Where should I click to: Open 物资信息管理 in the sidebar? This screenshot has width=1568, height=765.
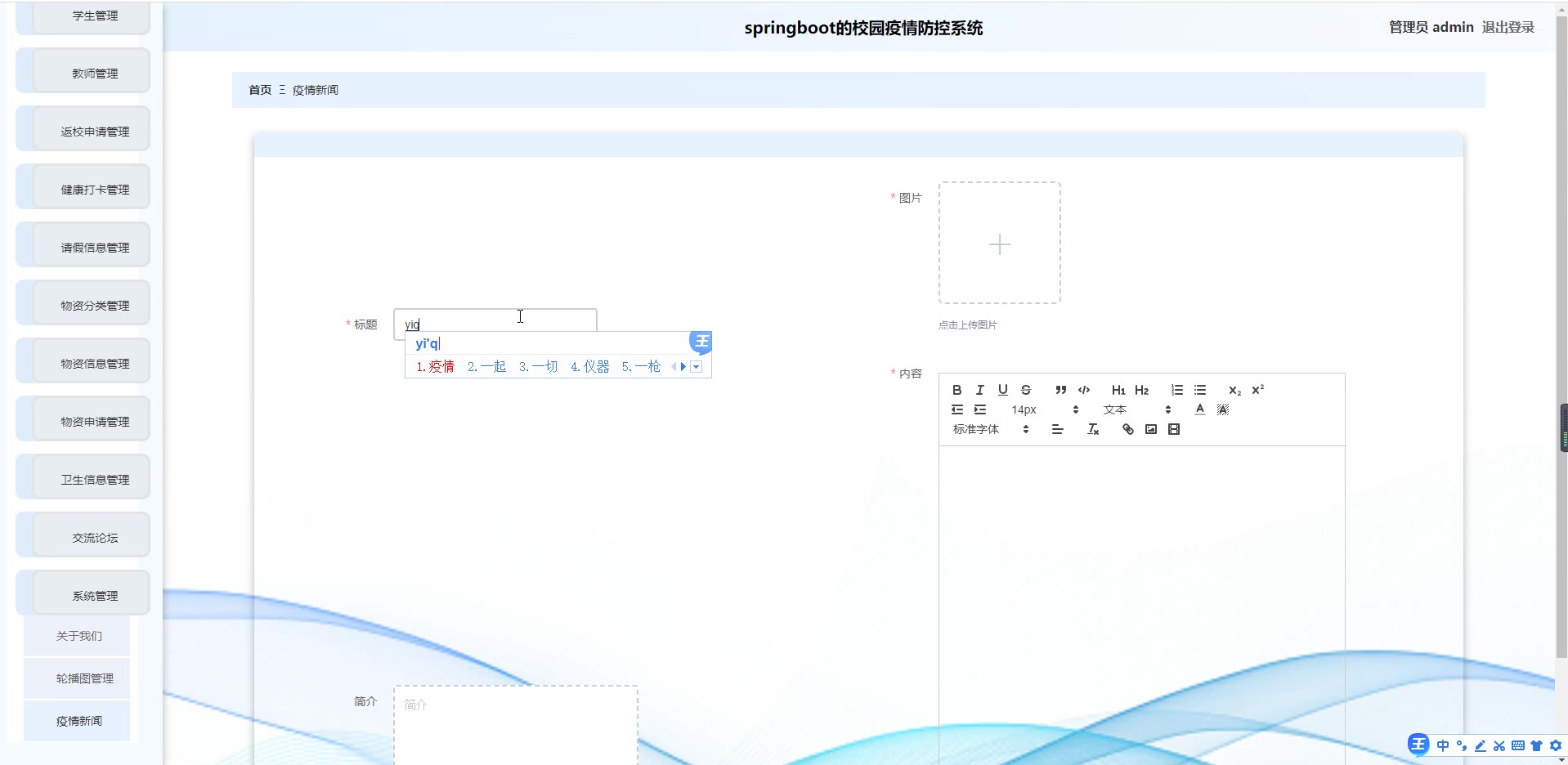point(83,360)
